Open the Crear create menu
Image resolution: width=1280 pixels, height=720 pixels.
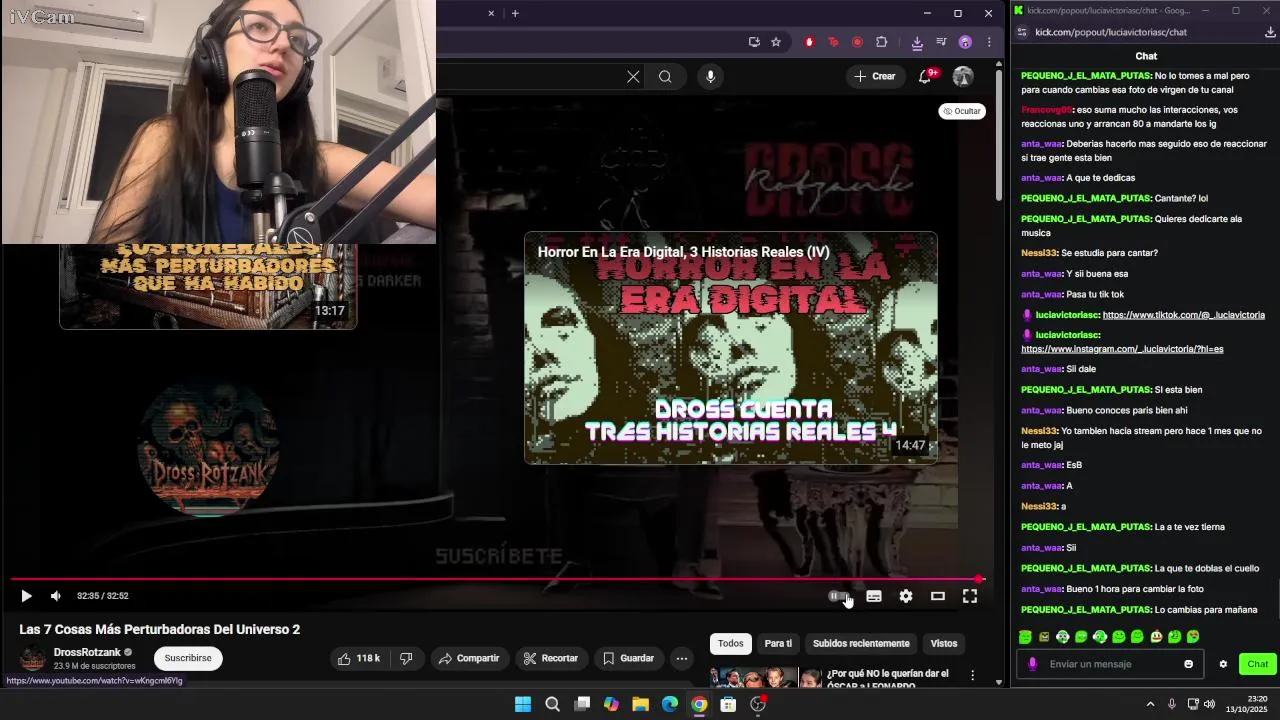875,76
